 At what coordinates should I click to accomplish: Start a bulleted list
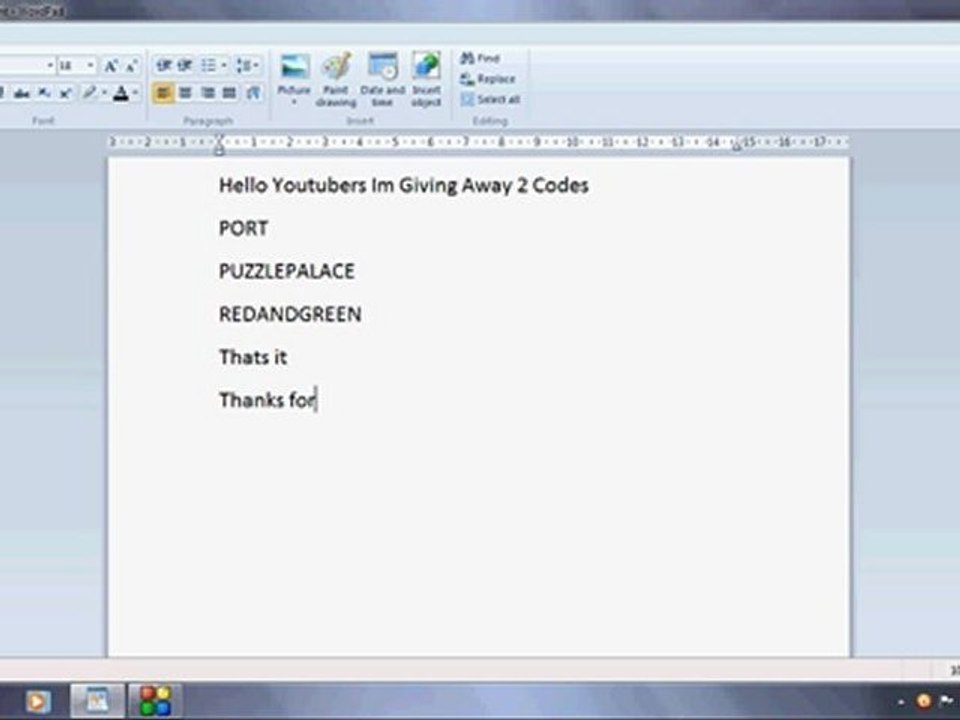pos(209,65)
